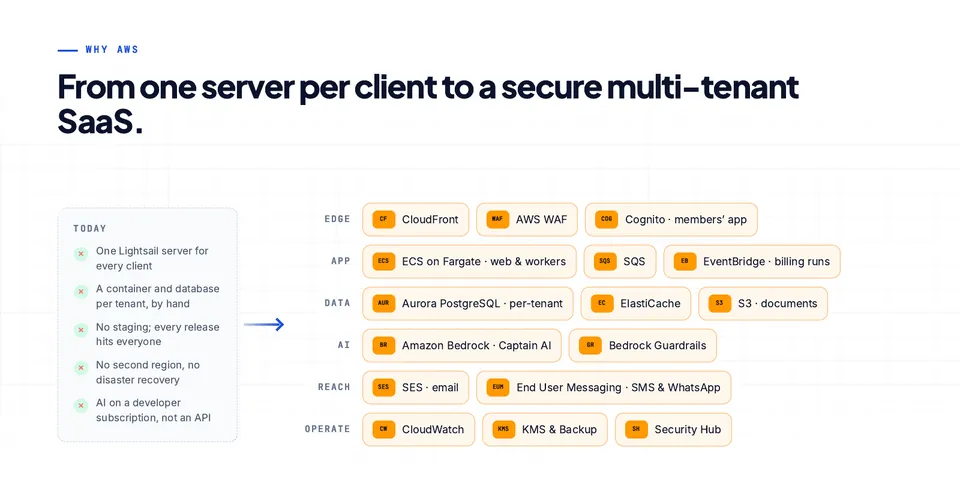Click the 'From one server per client' headline
This screenshot has height=480, width=960.
[429, 103]
